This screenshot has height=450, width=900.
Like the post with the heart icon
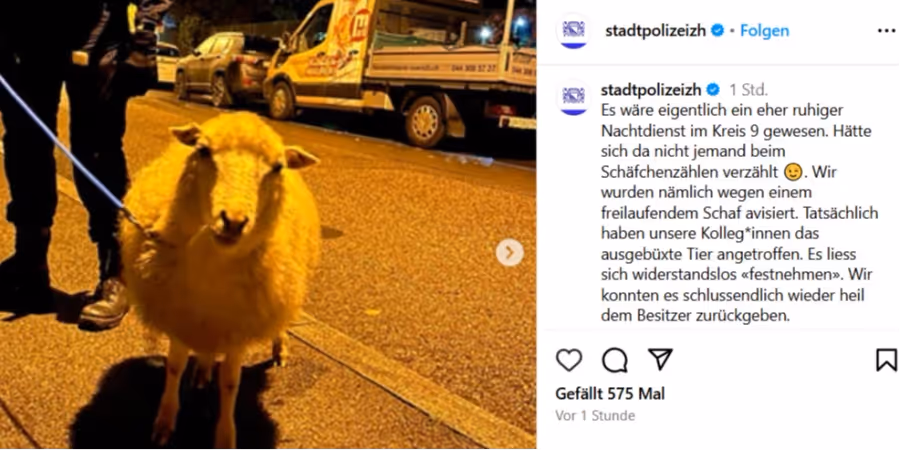click(x=569, y=360)
